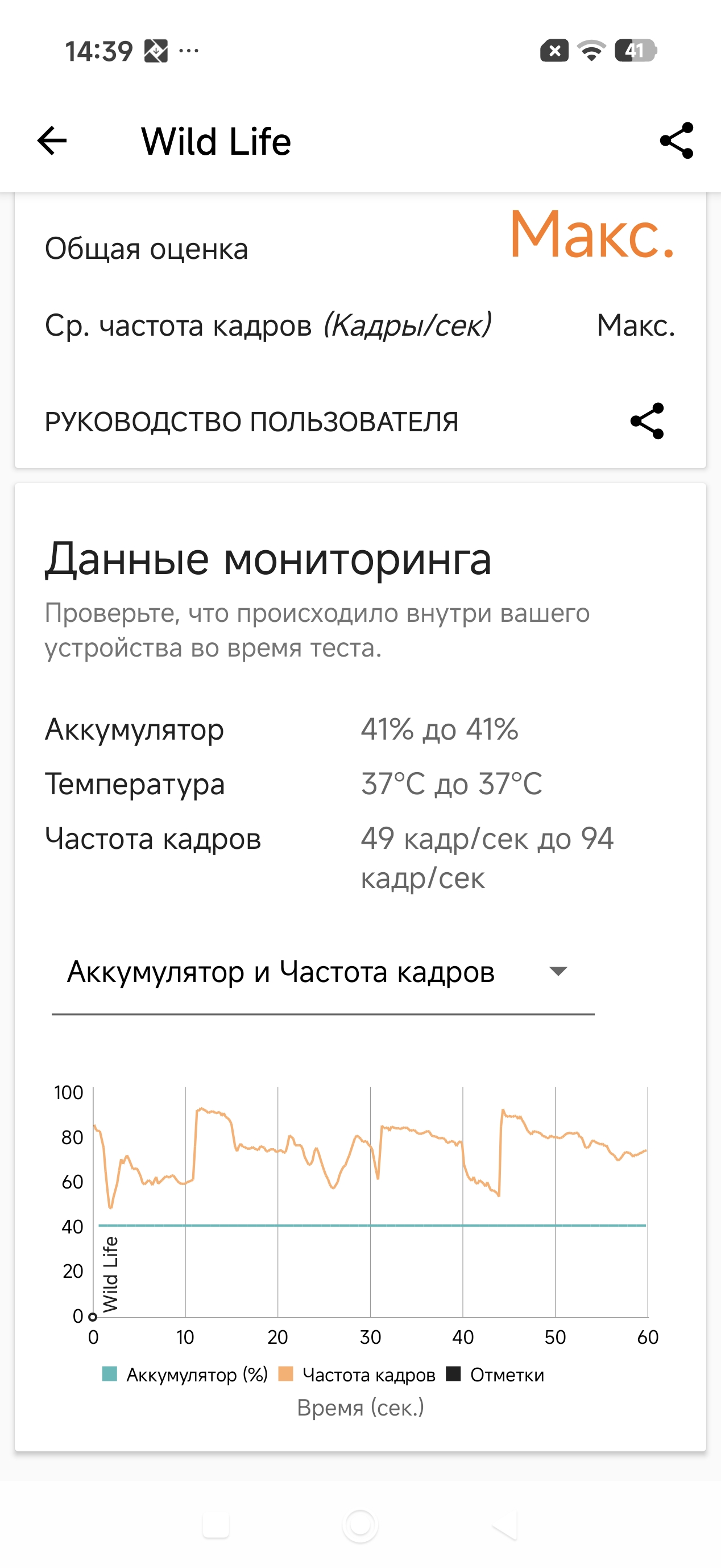This screenshot has width=721, height=1568.
Task: Tap the orange Макс. overall score
Action: pyautogui.click(x=591, y=234)
